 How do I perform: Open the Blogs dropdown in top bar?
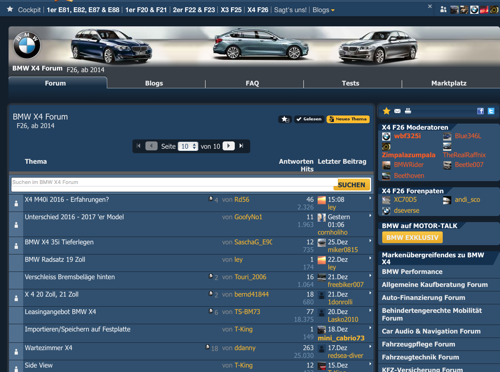click(323, 10)
